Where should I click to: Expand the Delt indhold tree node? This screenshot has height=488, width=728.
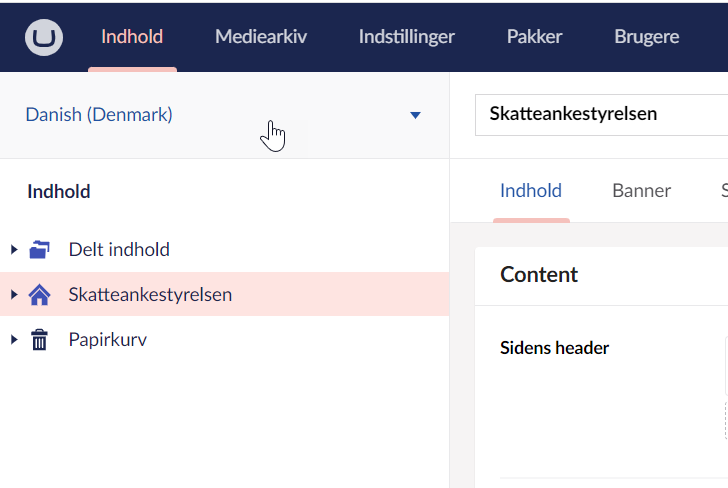tap(14, 250)
